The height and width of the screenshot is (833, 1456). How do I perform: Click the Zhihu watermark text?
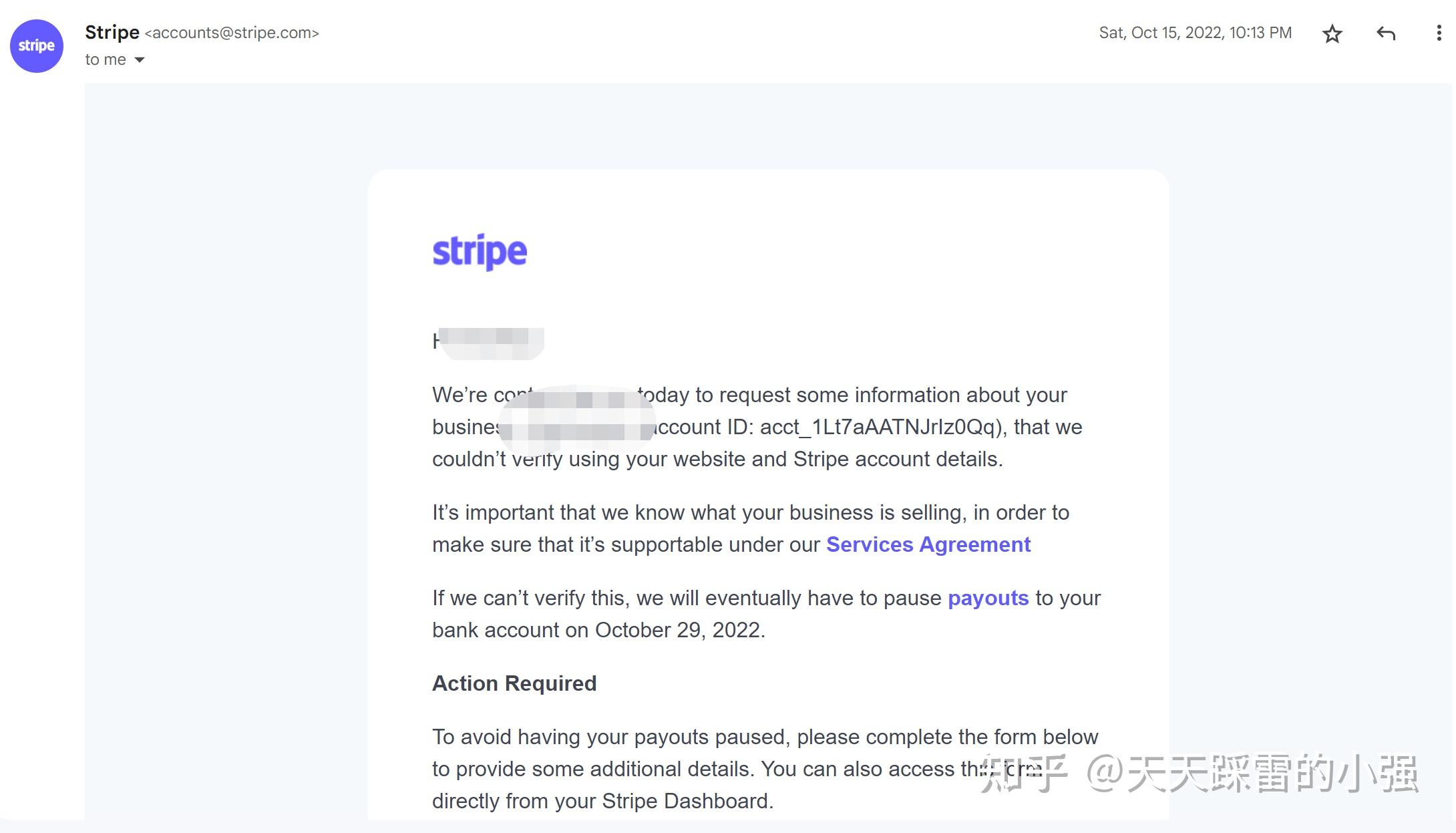click(x=1199, y=774)
